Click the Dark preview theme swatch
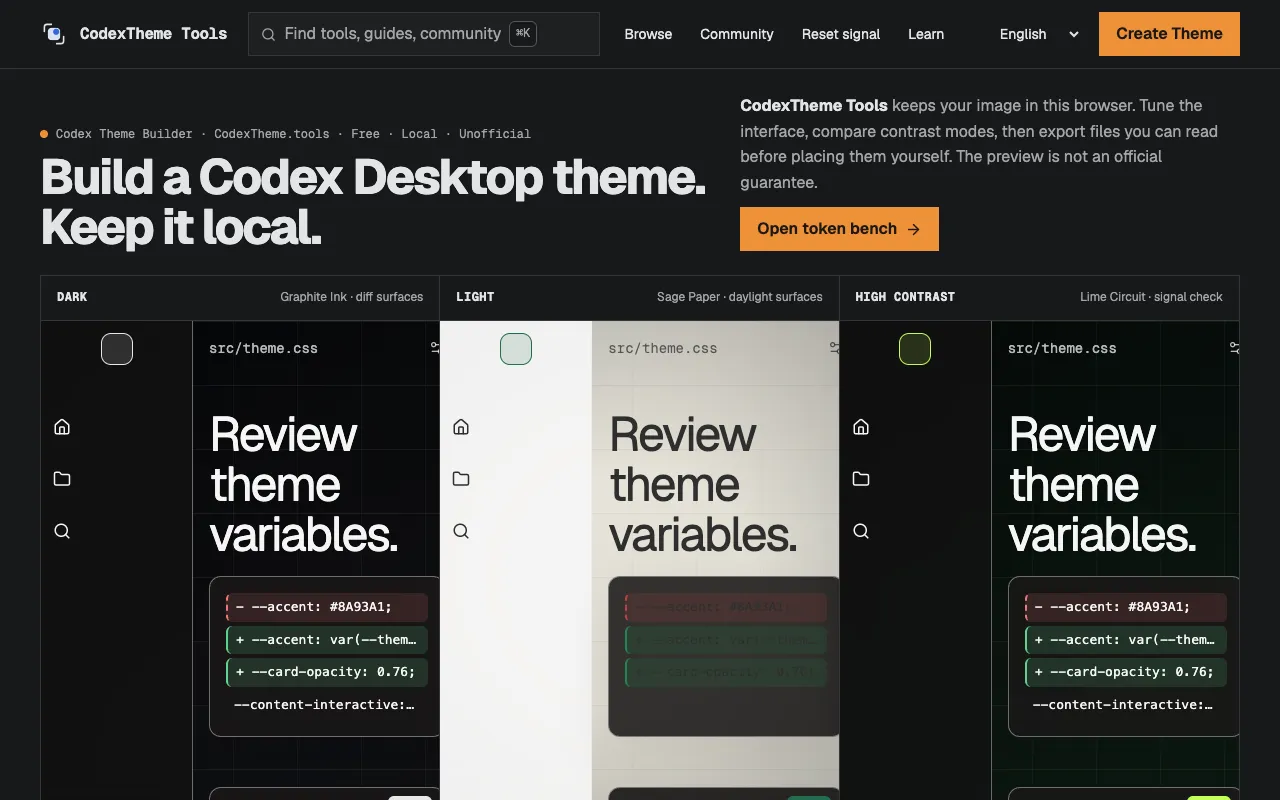The width and height of the screenshot is (1280, 800). pos(117,349)
